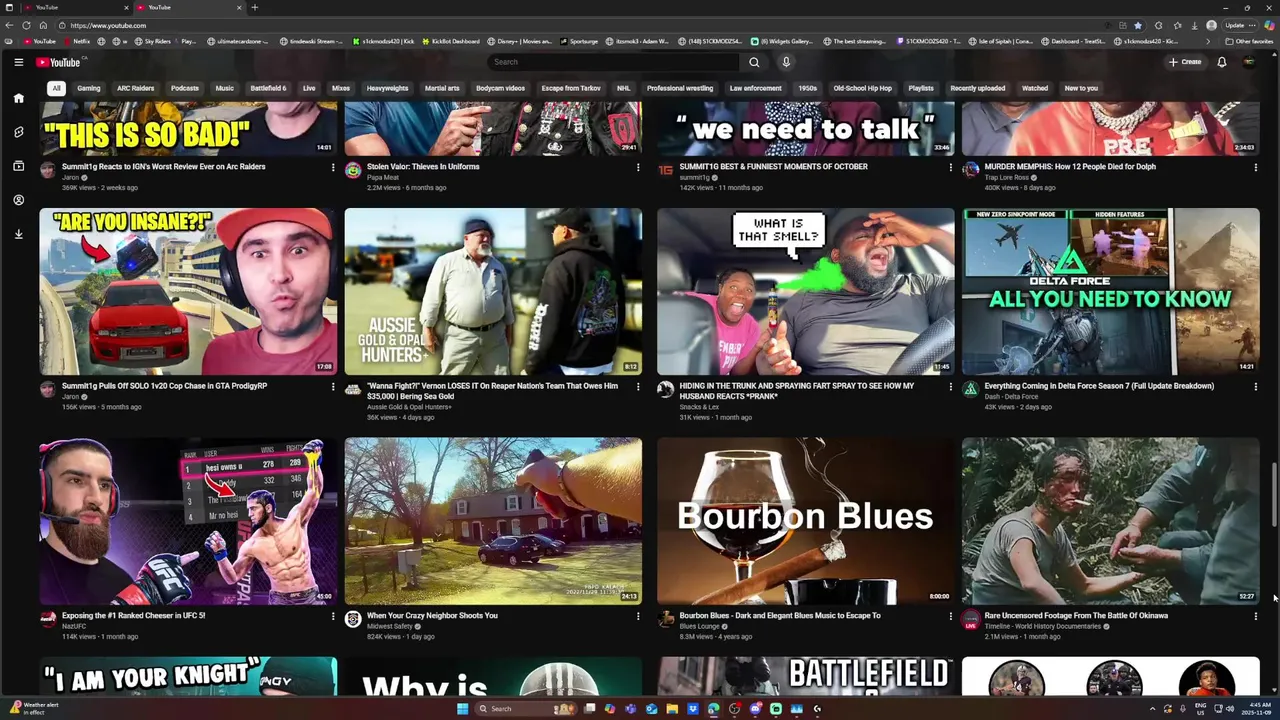This screenshot has width=1280, height=720.
Task: Click the YouTube logo
Action: [59, 62]
